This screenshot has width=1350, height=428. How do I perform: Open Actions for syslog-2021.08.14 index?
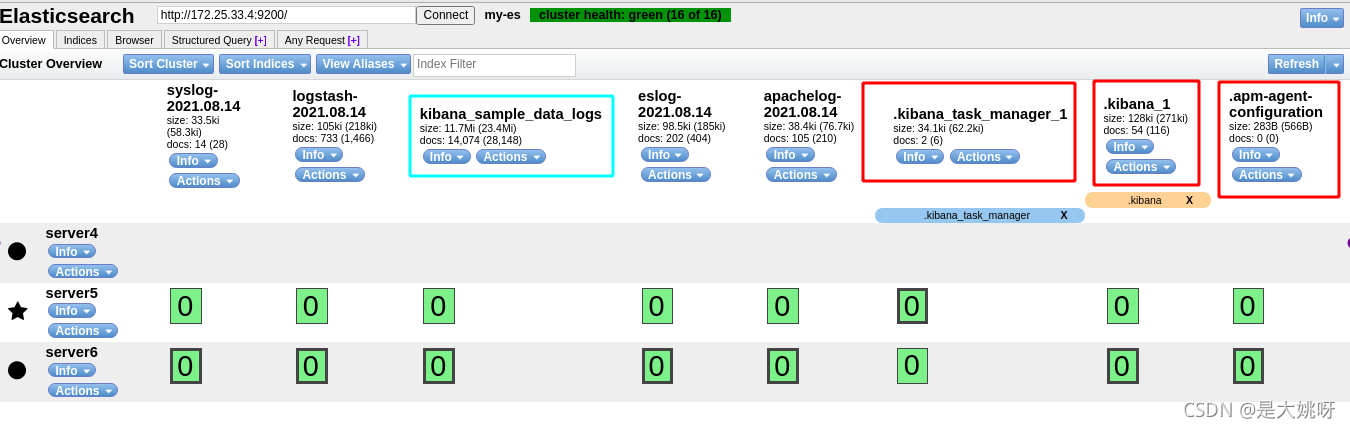coord(204,181)
